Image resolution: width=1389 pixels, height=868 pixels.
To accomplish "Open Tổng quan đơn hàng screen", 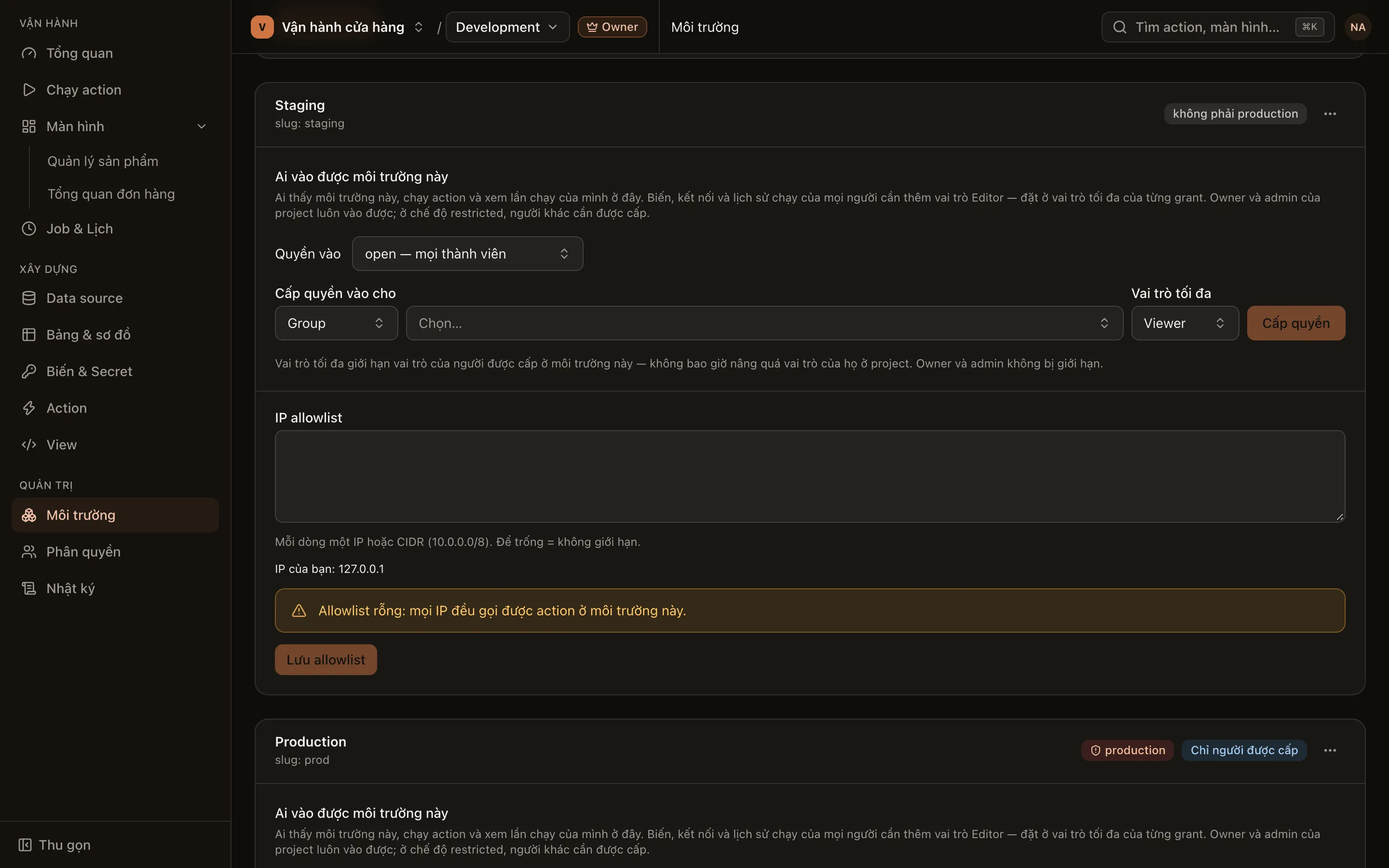I will (111, 194).
